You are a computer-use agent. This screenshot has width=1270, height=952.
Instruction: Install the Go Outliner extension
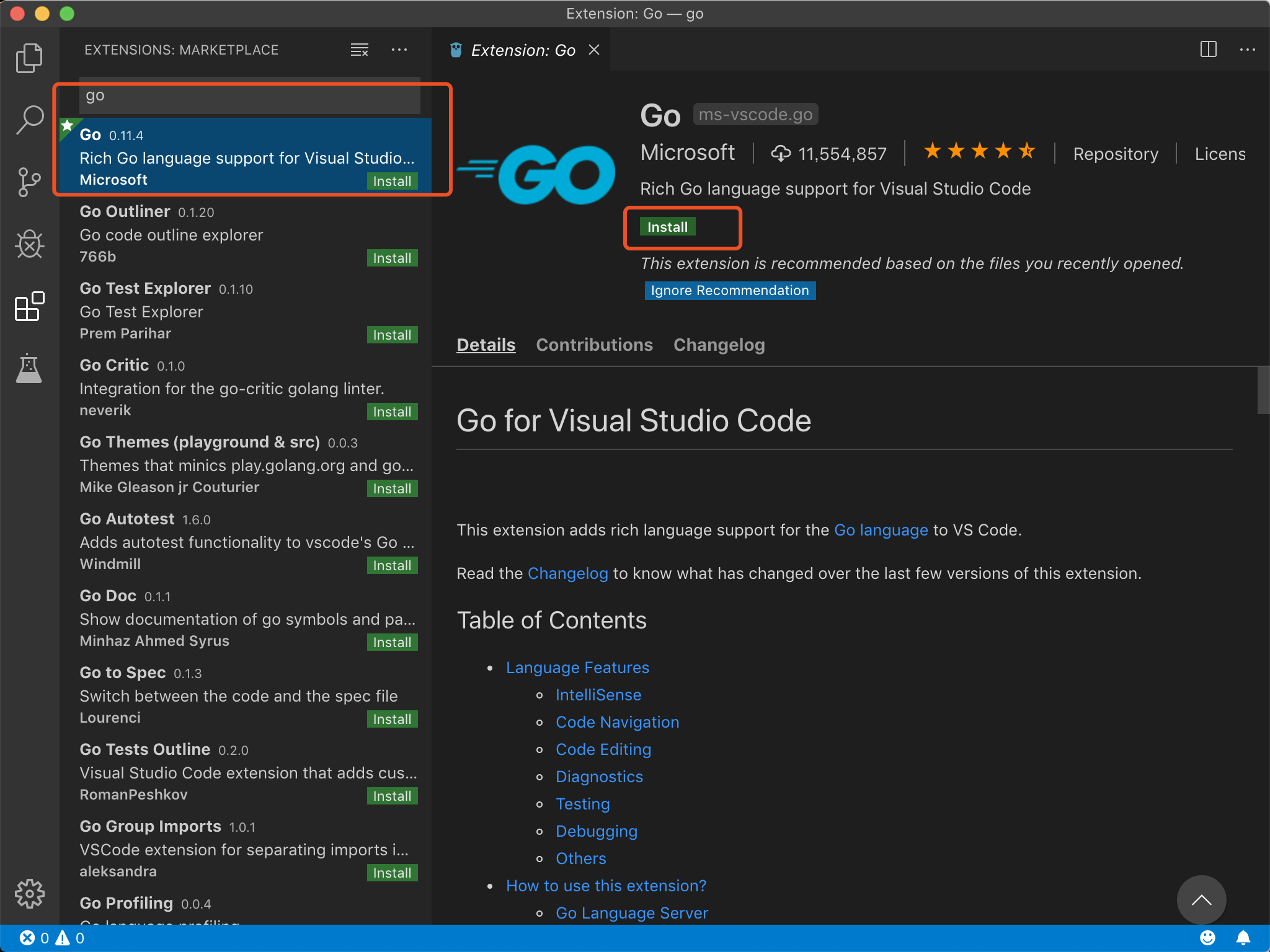pyautogui.click(x=392, y=258)
